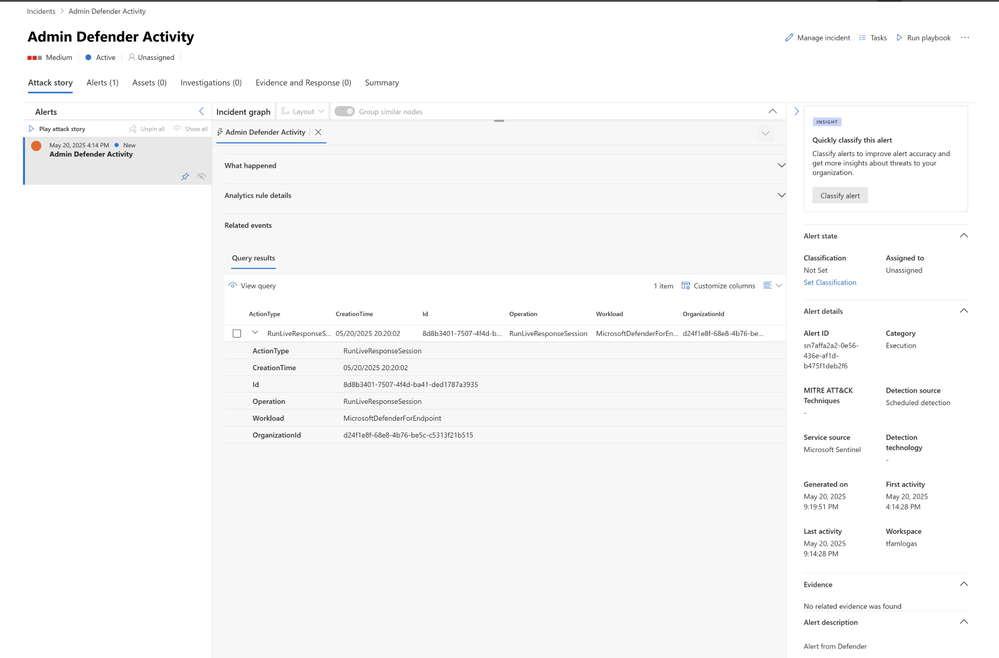Click the Incidents breadcrumb link
999x658 pixels.
tap(41, 11)
